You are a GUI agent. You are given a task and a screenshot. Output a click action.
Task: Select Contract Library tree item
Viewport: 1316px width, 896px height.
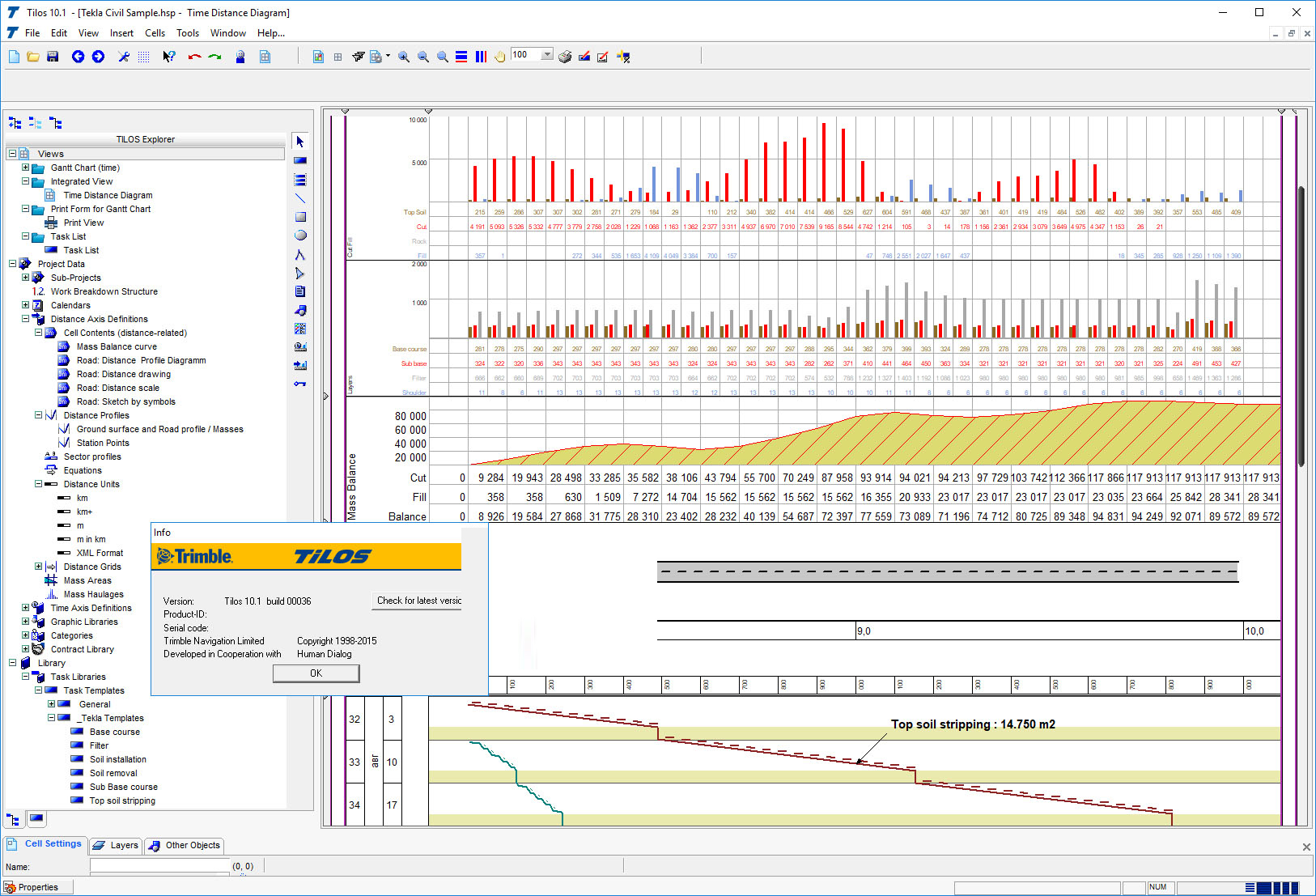pyautogui.click(x=82, y=649)
